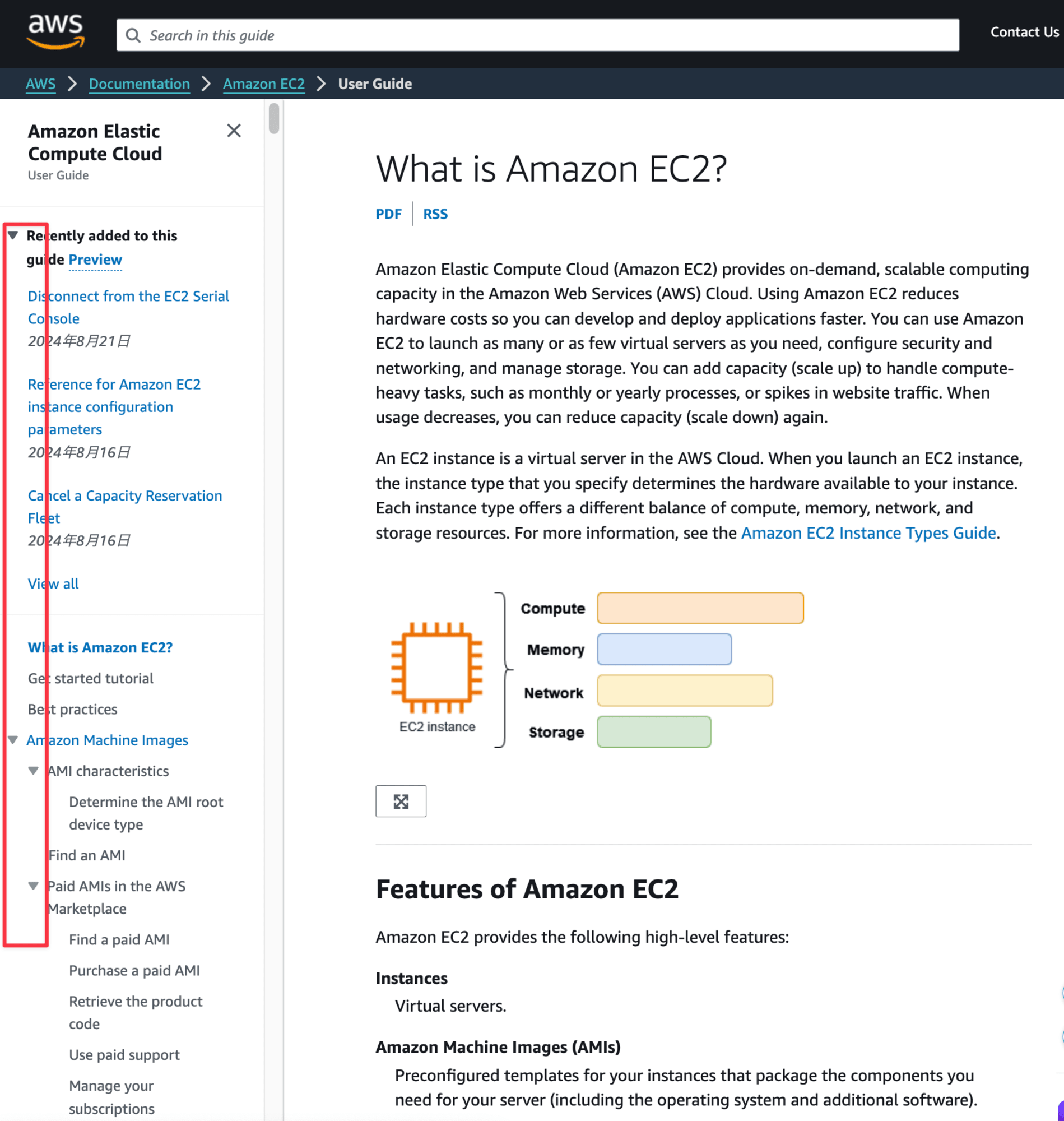This screenshot has width=1064, height=1121.
Task: Click 'Amazon Machine Images (AMIs)' feature term
Action: [x=498, y=1046]
